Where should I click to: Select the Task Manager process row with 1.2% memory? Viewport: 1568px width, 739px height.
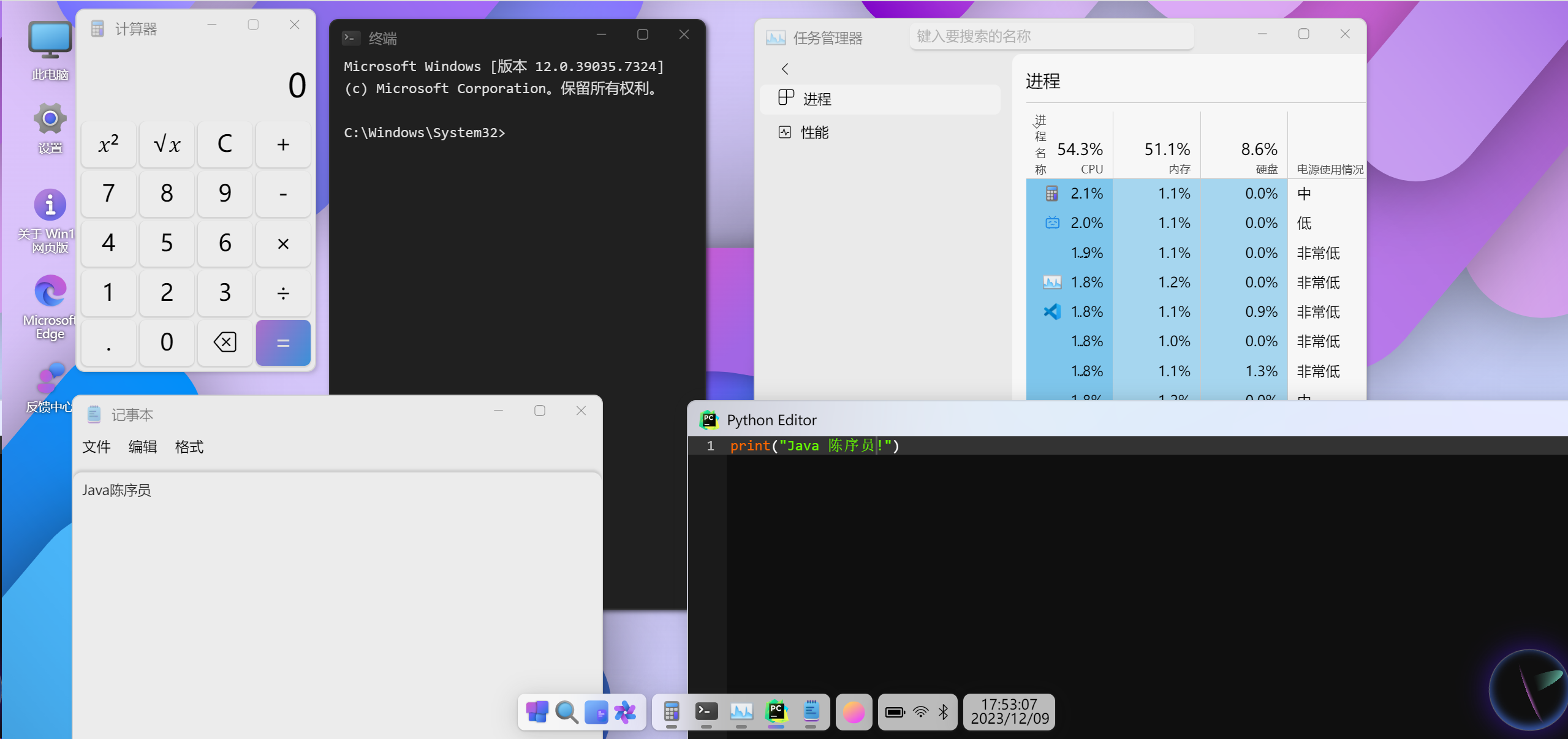1195,282
